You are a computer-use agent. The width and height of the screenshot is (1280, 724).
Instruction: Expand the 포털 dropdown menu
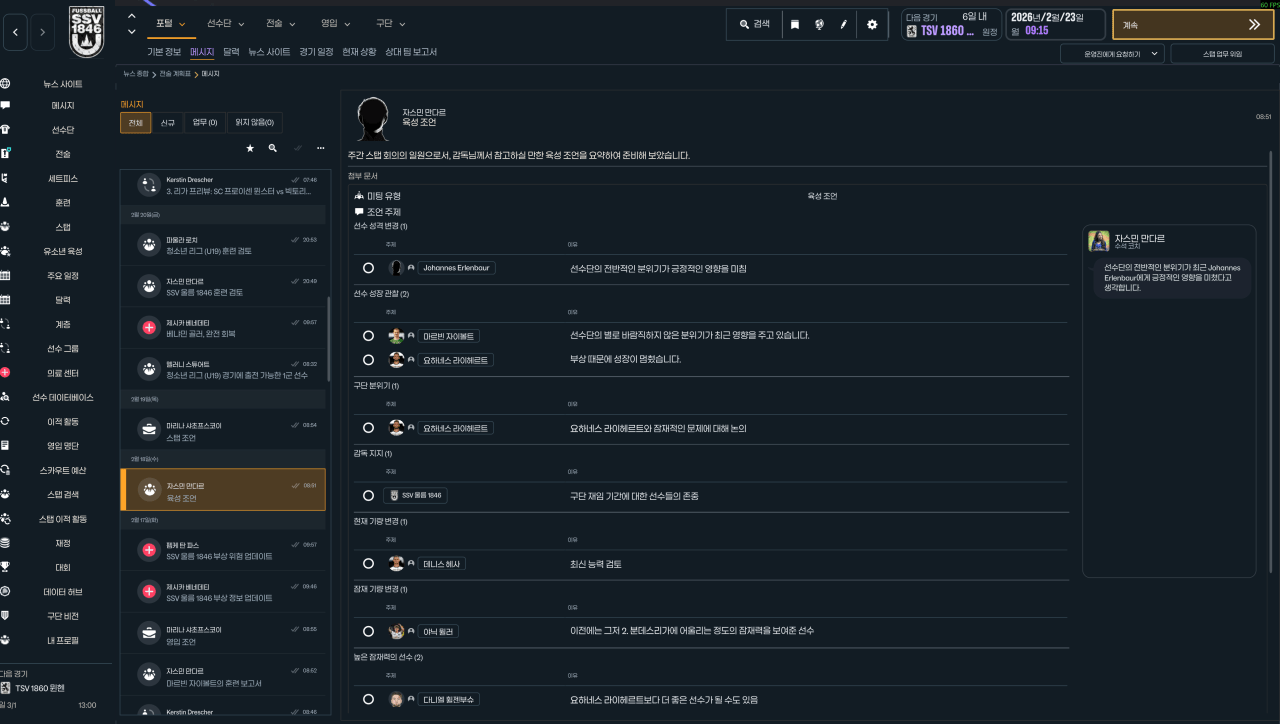pos(171,23)
